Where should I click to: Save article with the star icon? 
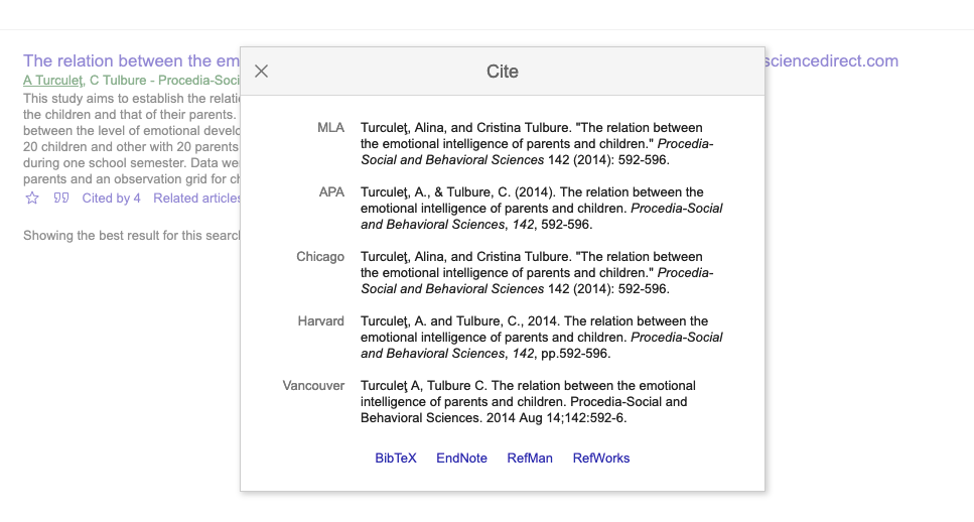click(x=32, y=198)
